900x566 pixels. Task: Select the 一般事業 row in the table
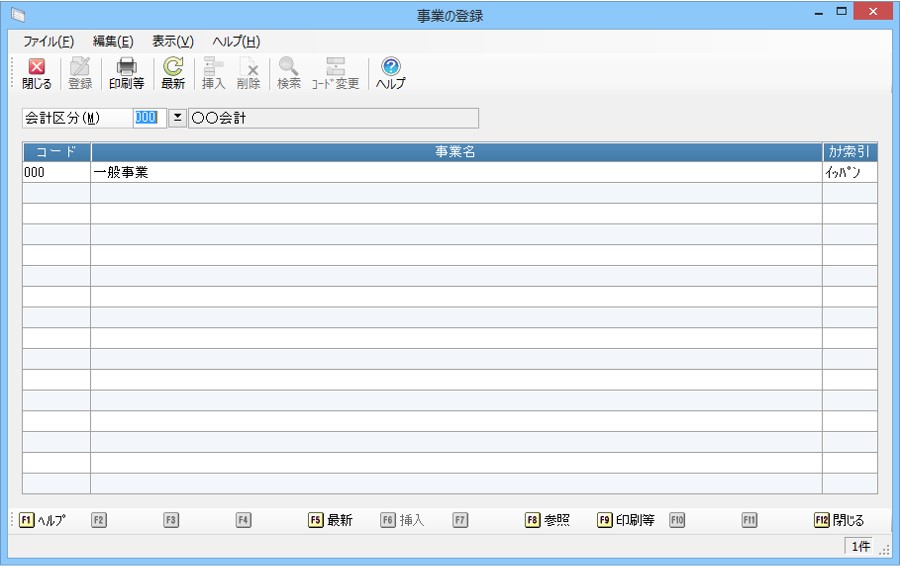pos(455,172)
